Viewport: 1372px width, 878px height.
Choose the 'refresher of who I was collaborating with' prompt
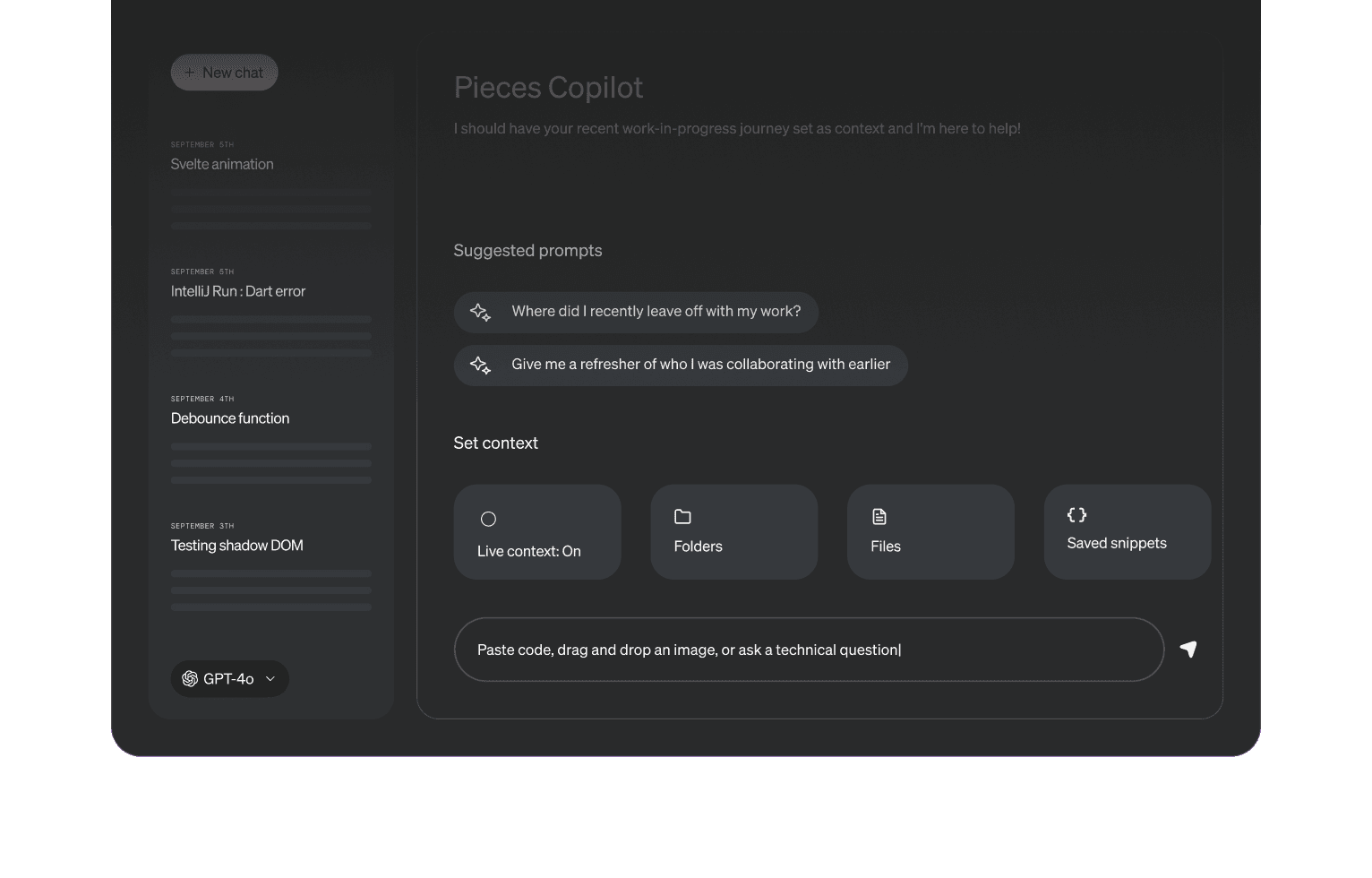click(681, 365)
